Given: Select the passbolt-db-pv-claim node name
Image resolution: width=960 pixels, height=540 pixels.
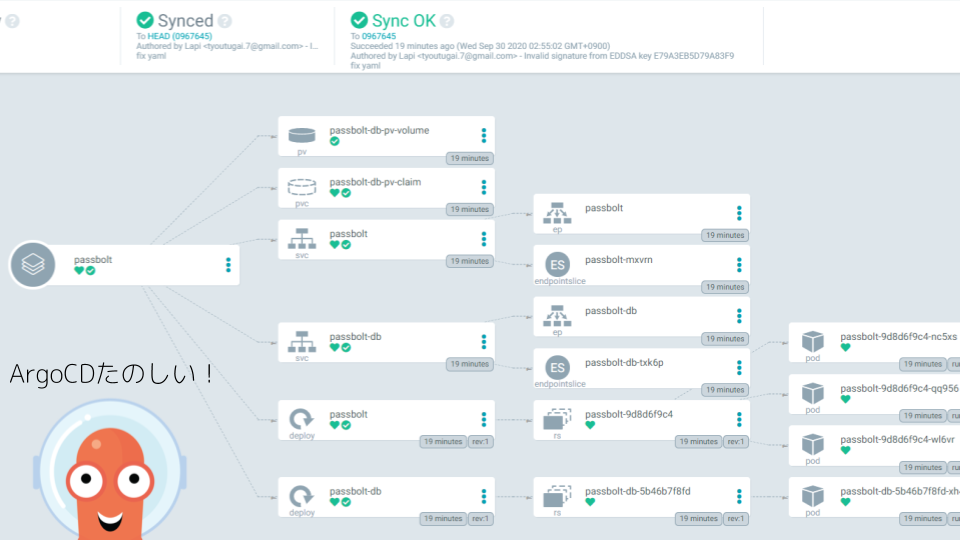Looking at the screenshot, I should click(375, 182).
